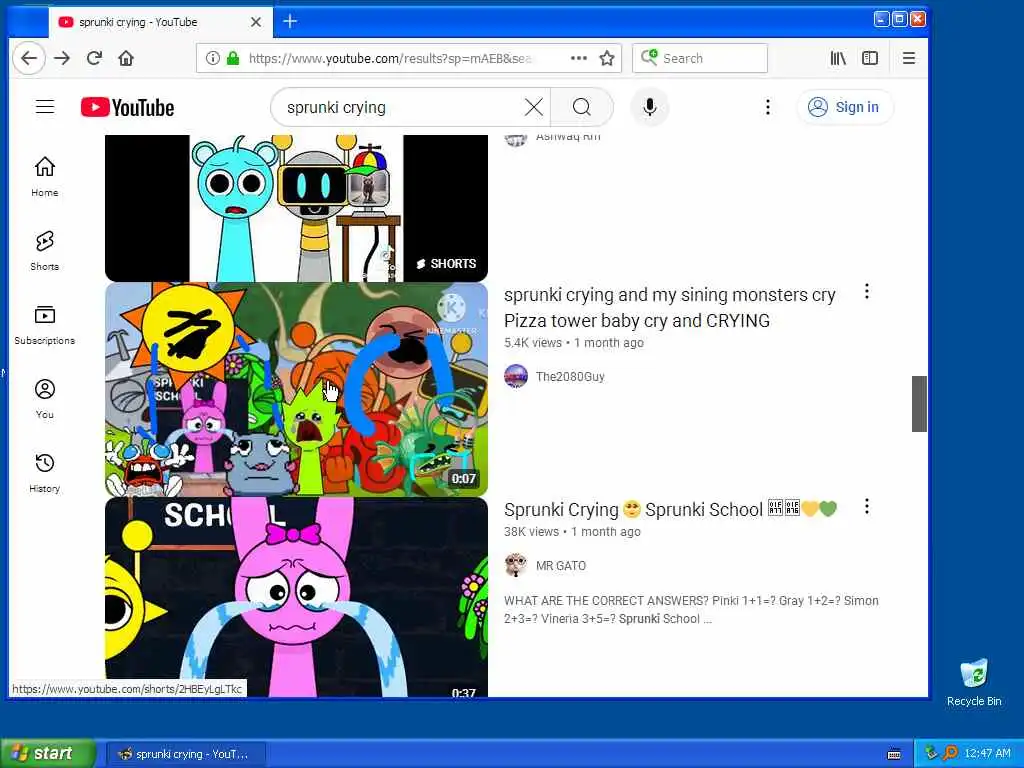This screenshot has height=768, width=1024.
Task: Show site information icon in address bar
Action: (x=213, y=58)
